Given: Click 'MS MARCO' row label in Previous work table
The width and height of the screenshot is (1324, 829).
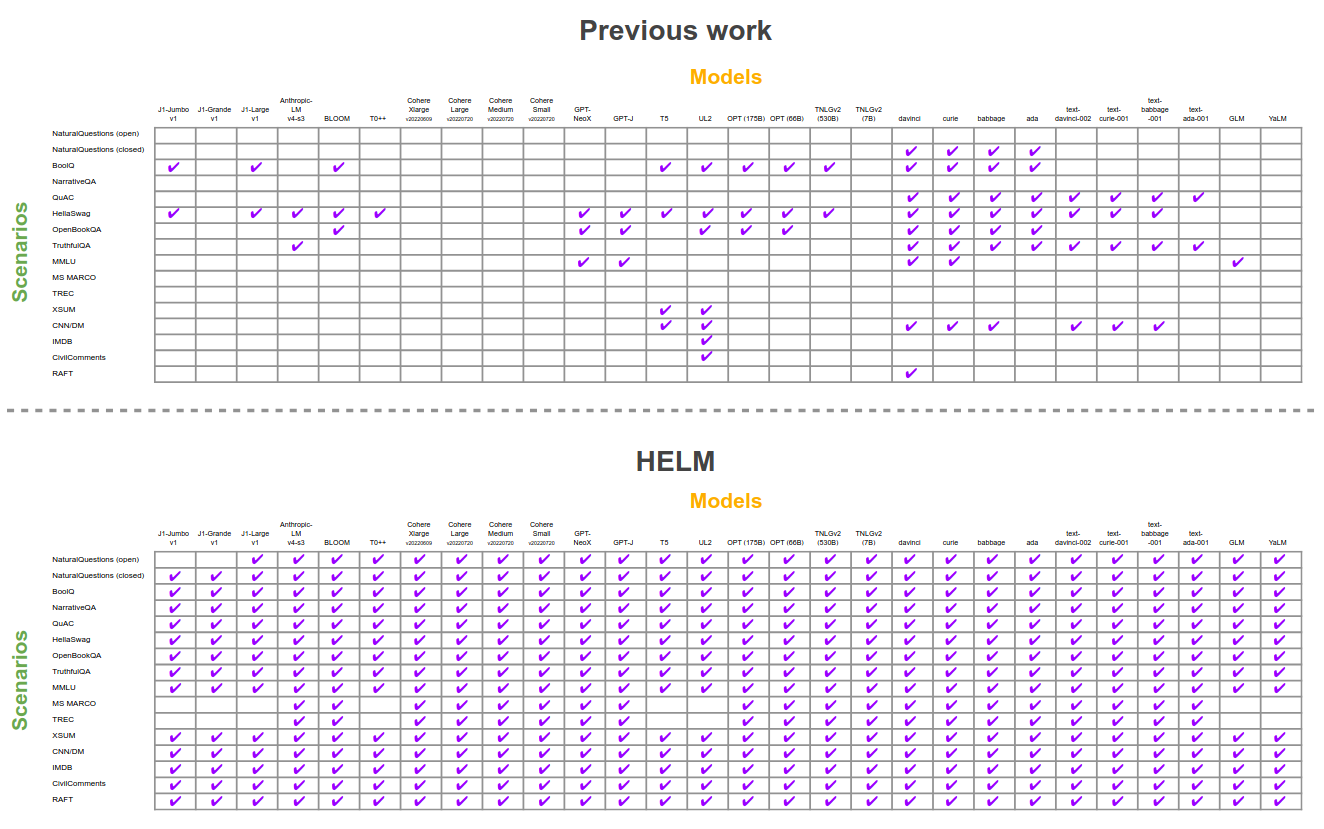Looking at the screenshot, I should click(x=74, y=277).
